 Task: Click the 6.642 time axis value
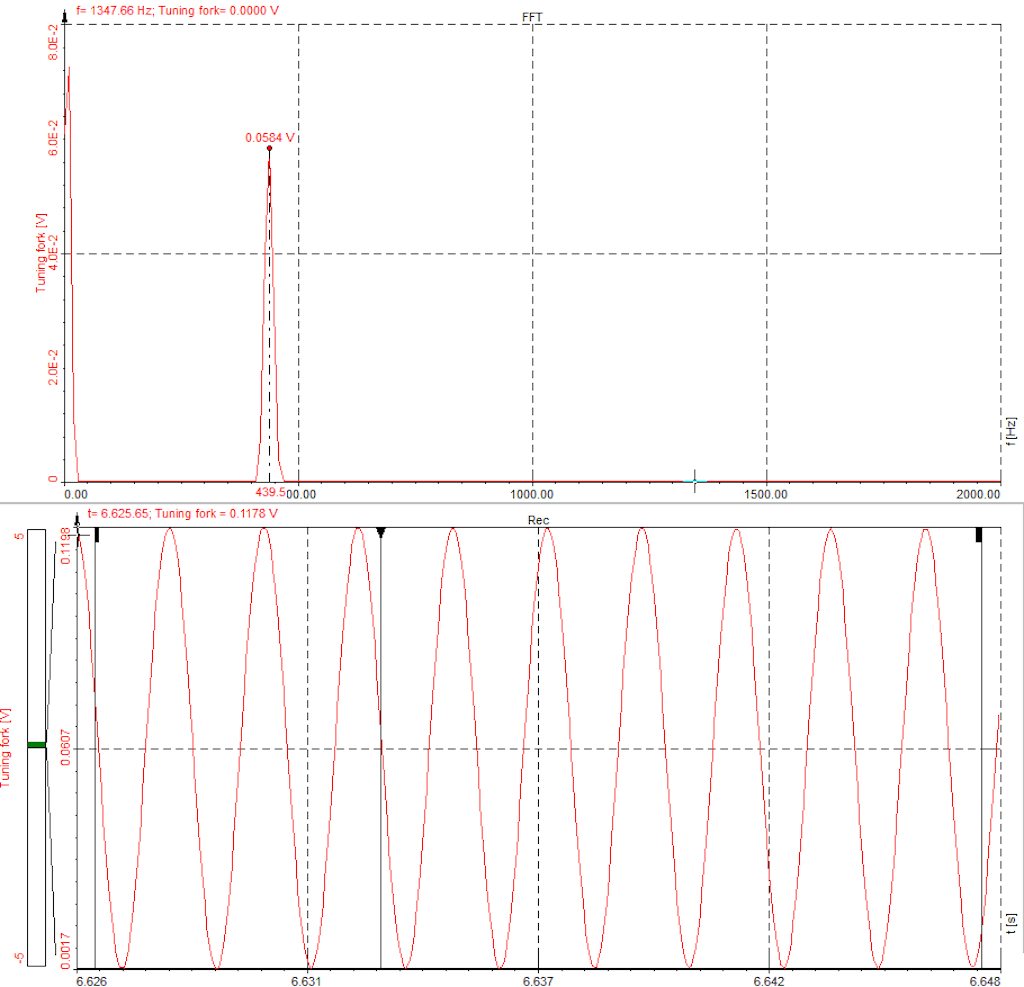pos(769,981)
